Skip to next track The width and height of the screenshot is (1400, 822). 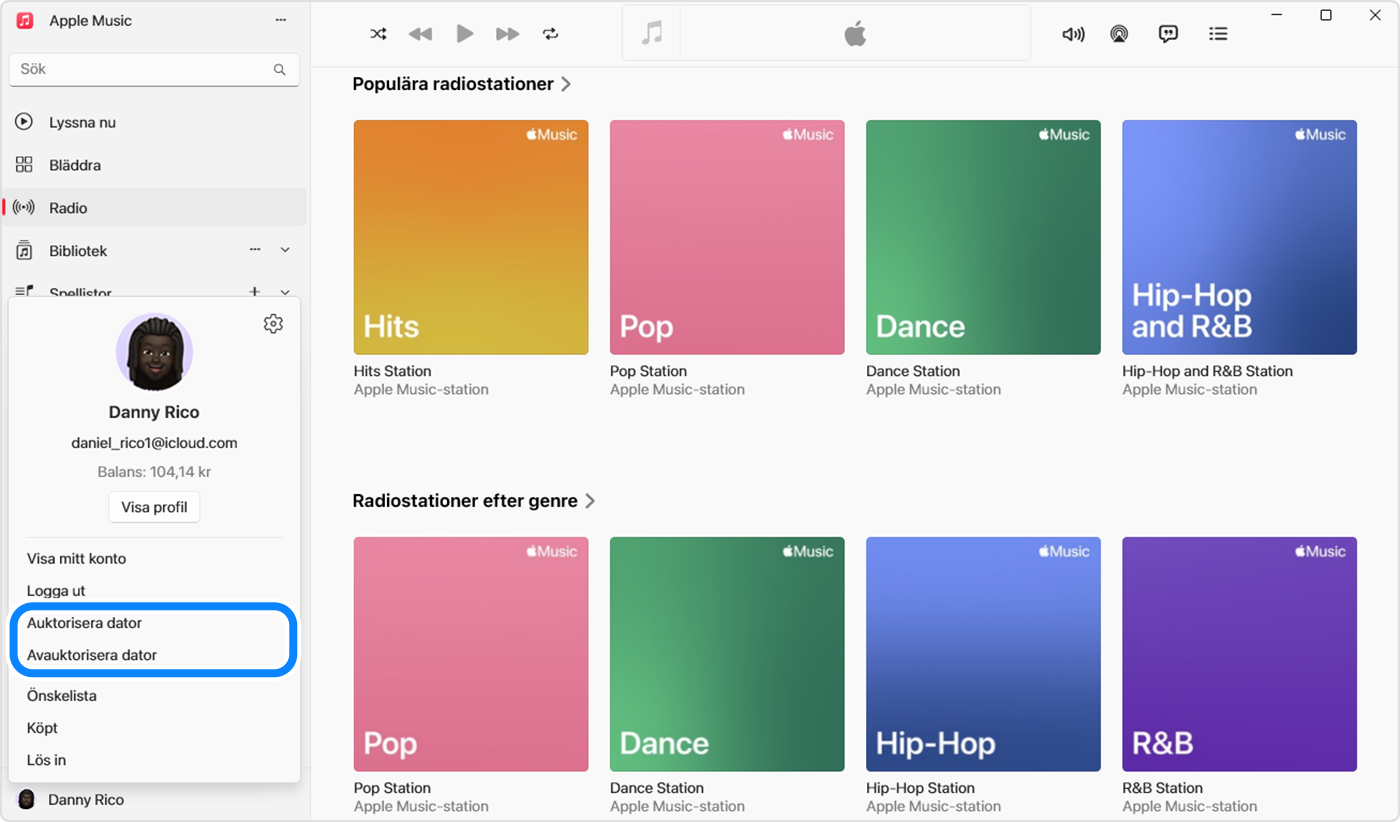pos(507,34)
